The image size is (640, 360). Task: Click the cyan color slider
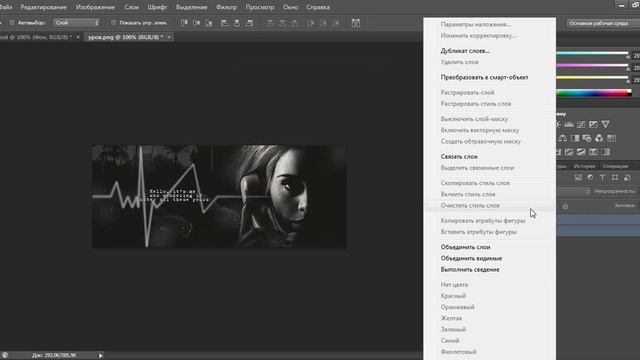592,53
